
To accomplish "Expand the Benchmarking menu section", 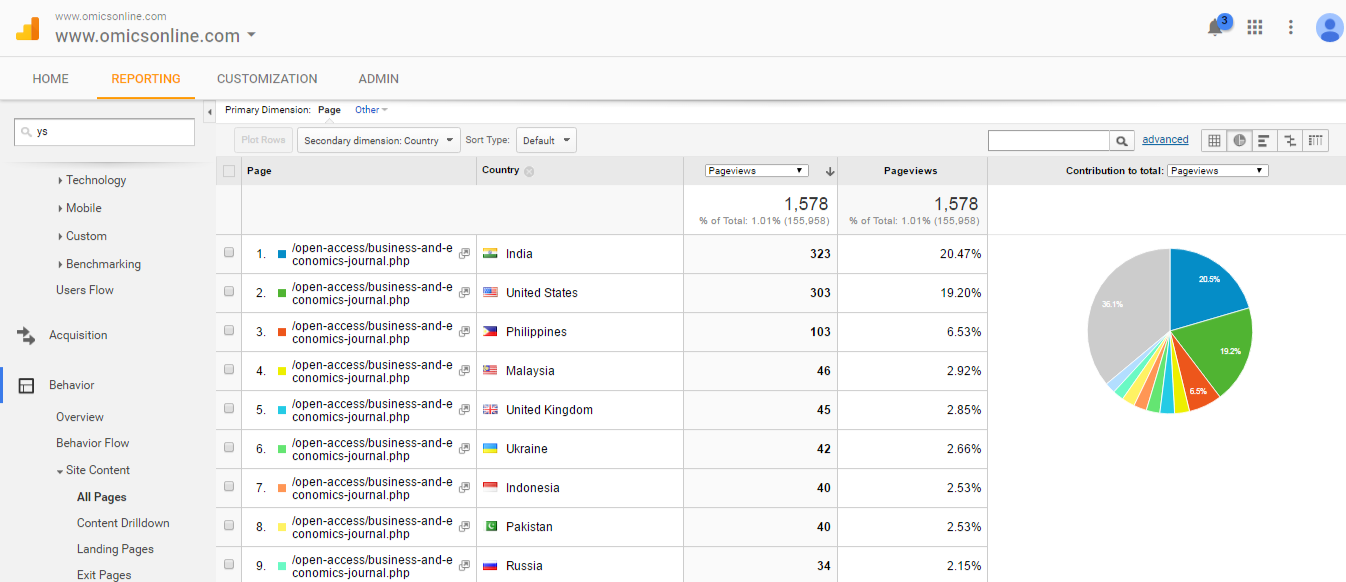I will tap(99, 264).
